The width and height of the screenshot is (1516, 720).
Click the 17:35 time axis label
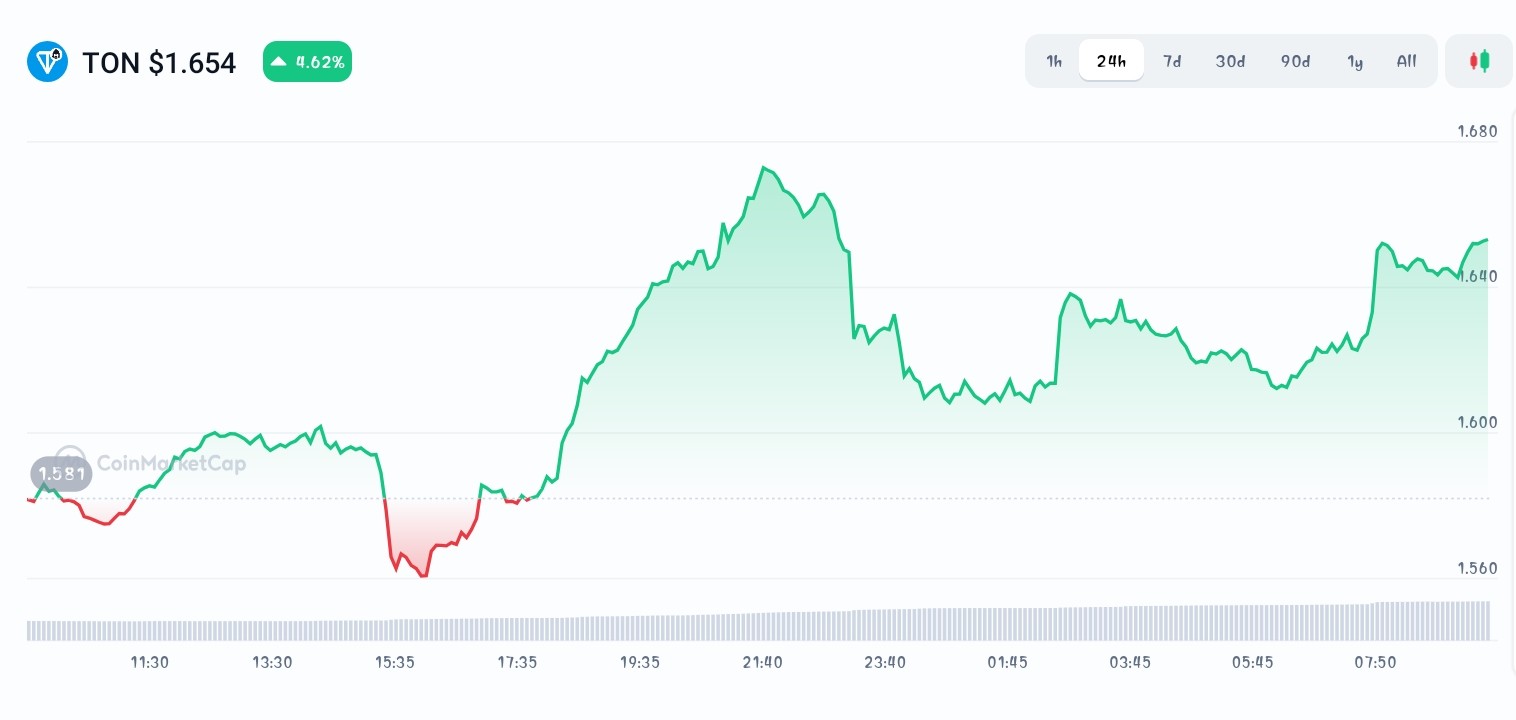517,662
